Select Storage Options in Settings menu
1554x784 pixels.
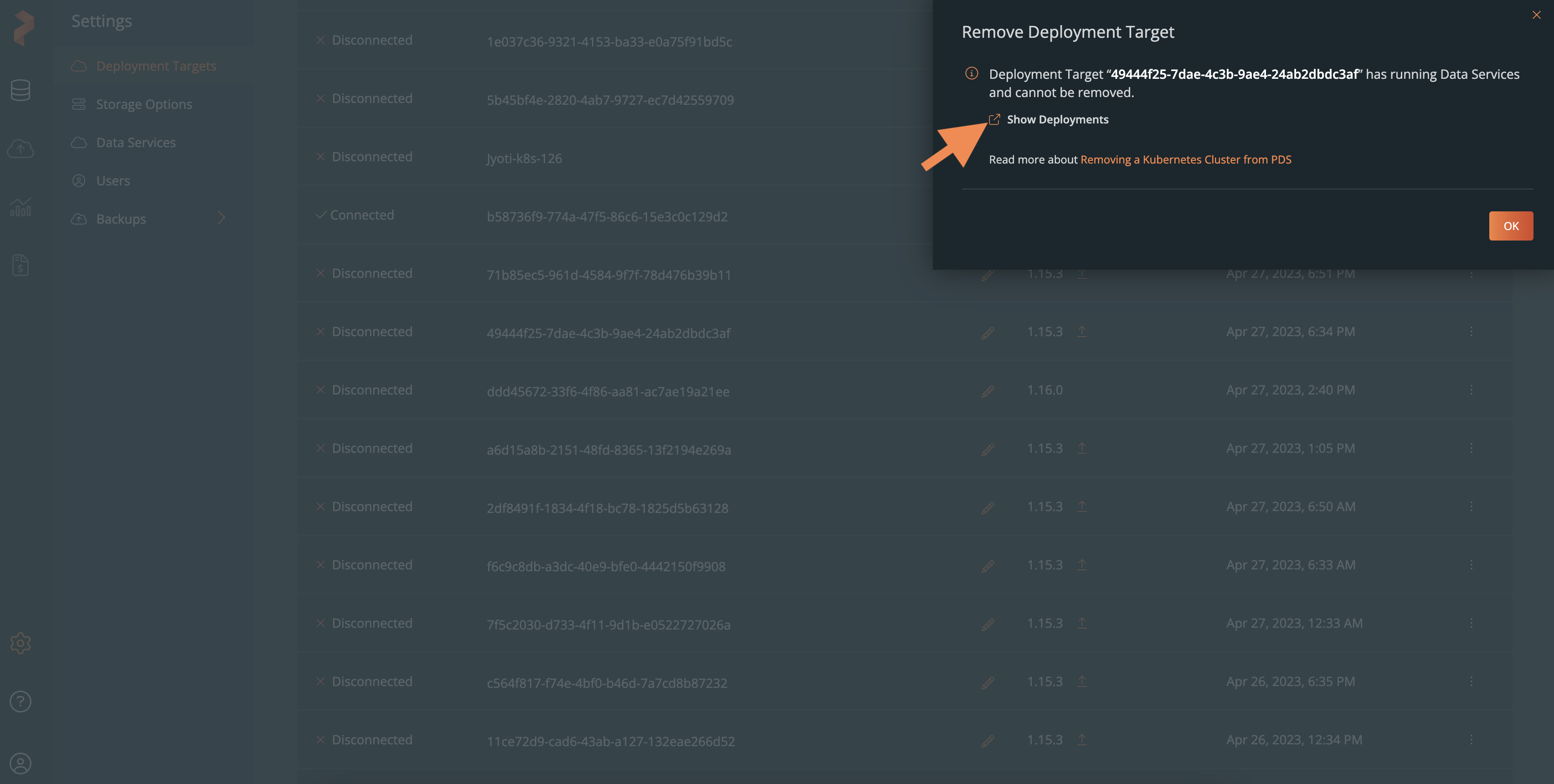pos(144,104)
